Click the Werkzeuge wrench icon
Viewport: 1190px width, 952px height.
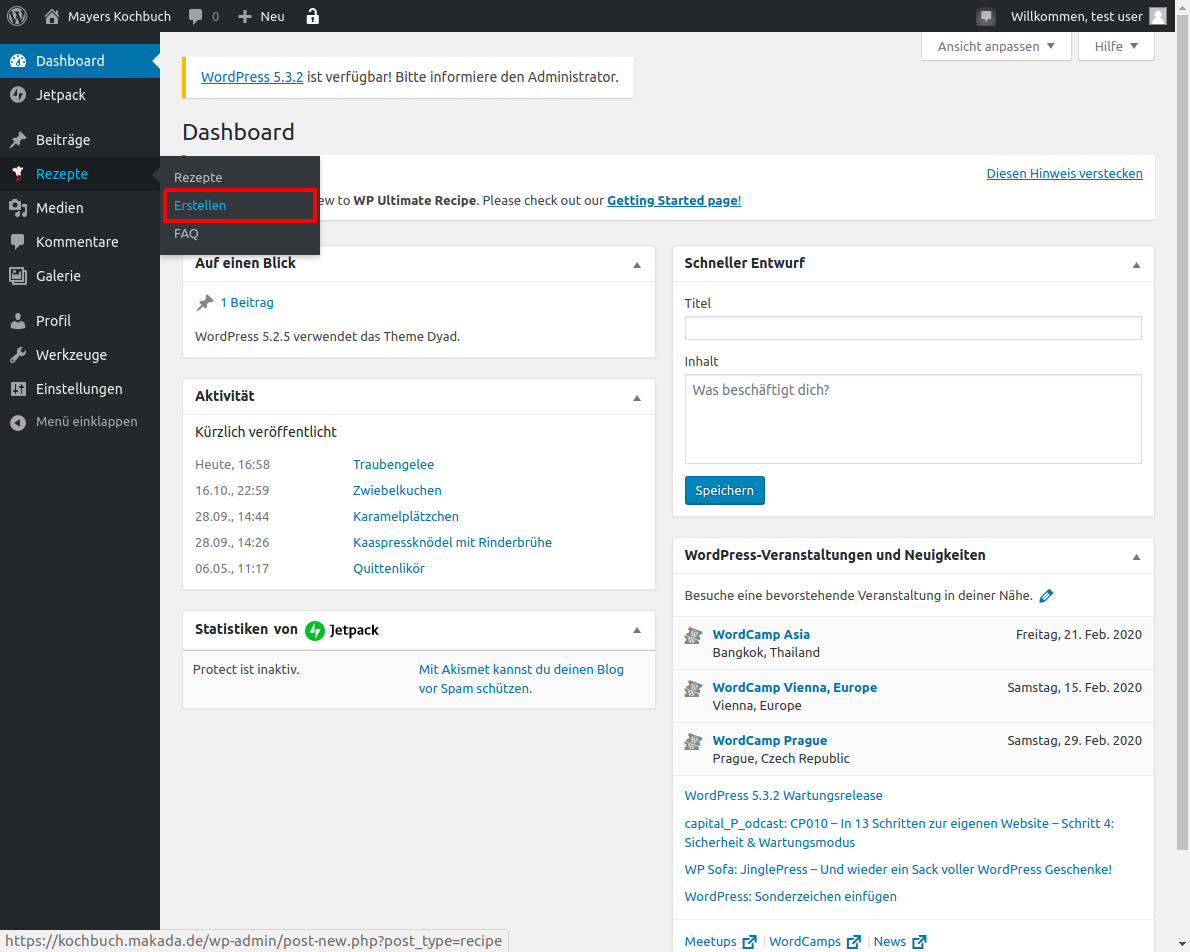pyautogui.click(x=18, y=355)
